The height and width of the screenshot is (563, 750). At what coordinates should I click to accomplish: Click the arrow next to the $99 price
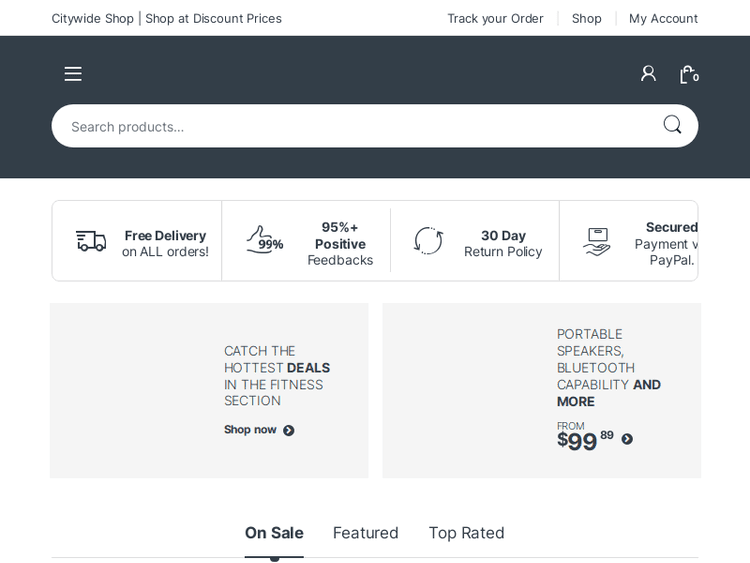tap(627, 439)
